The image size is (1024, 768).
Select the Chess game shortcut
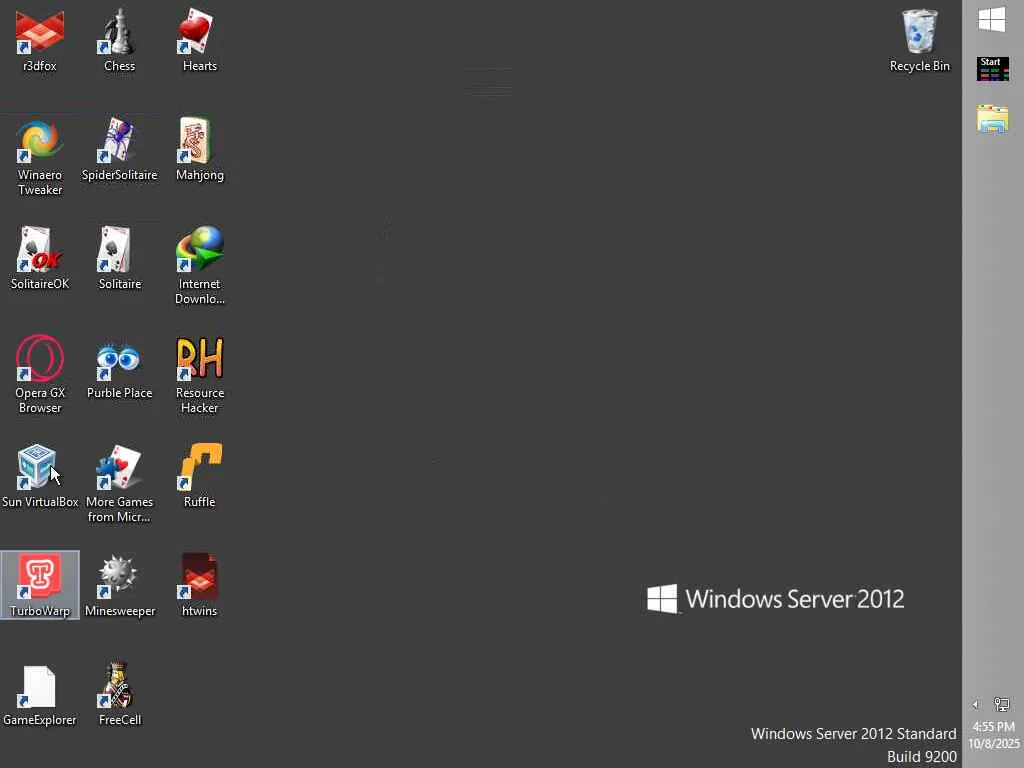[x=120, y=40]
